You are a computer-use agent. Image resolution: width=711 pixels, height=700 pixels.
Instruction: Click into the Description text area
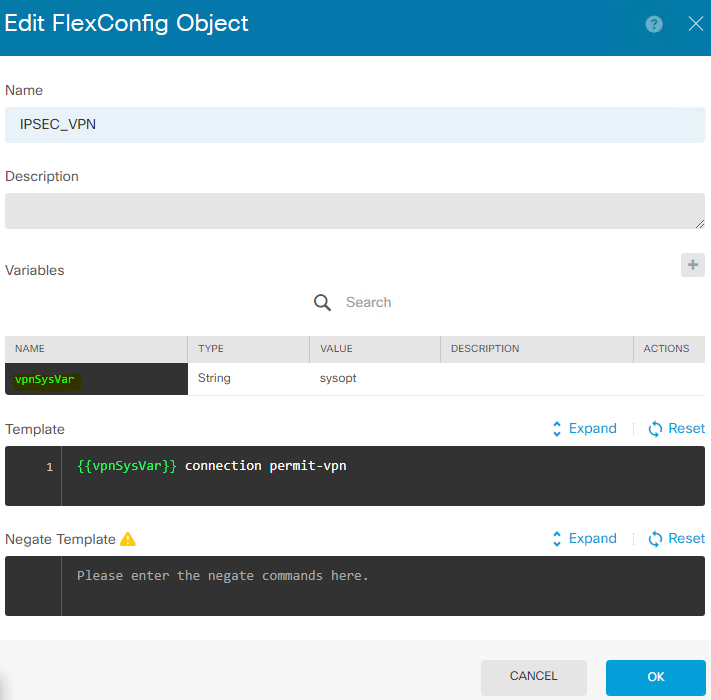(x=355, y=211)
